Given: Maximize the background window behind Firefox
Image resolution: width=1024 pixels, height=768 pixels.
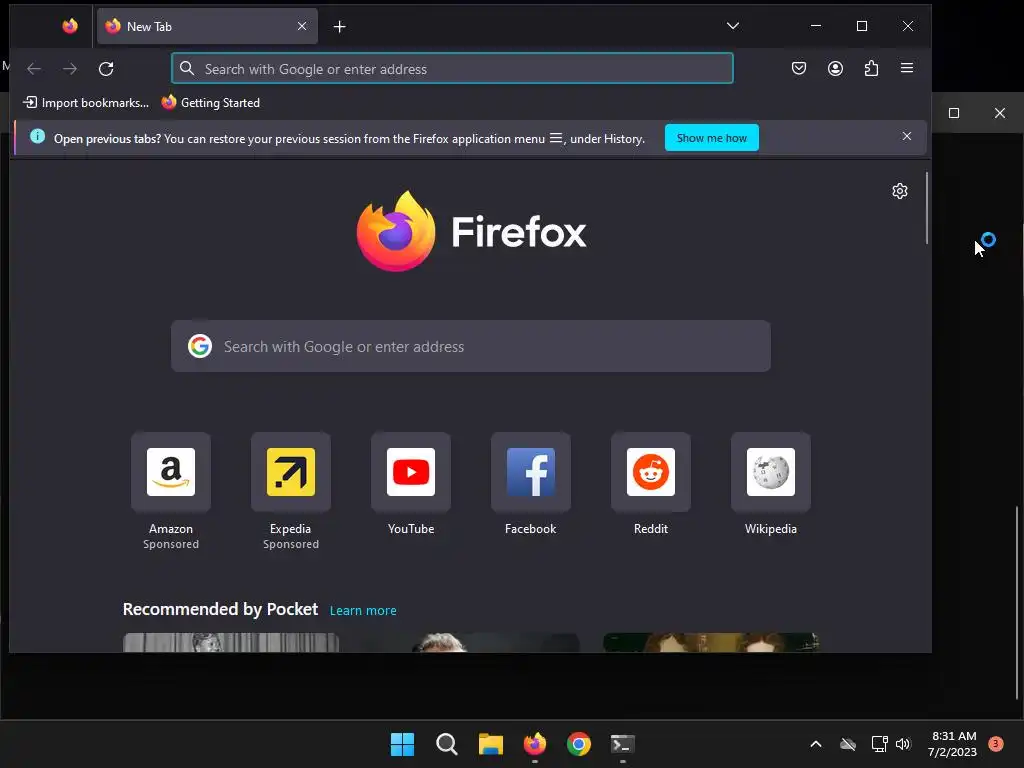Looking at the screenshot, I should (953, 113).
